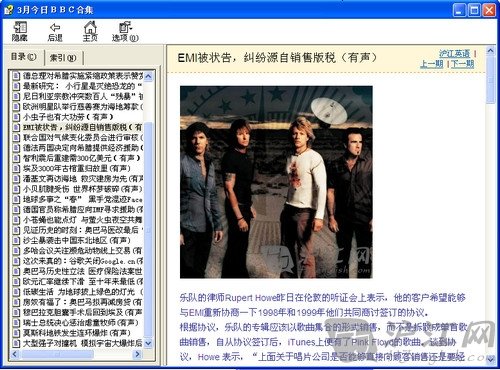Viewport: 500px width, 370px height.
Task: Click page icon beside 尼日利亚宗教冲突 entry
Action: [16, 96]
